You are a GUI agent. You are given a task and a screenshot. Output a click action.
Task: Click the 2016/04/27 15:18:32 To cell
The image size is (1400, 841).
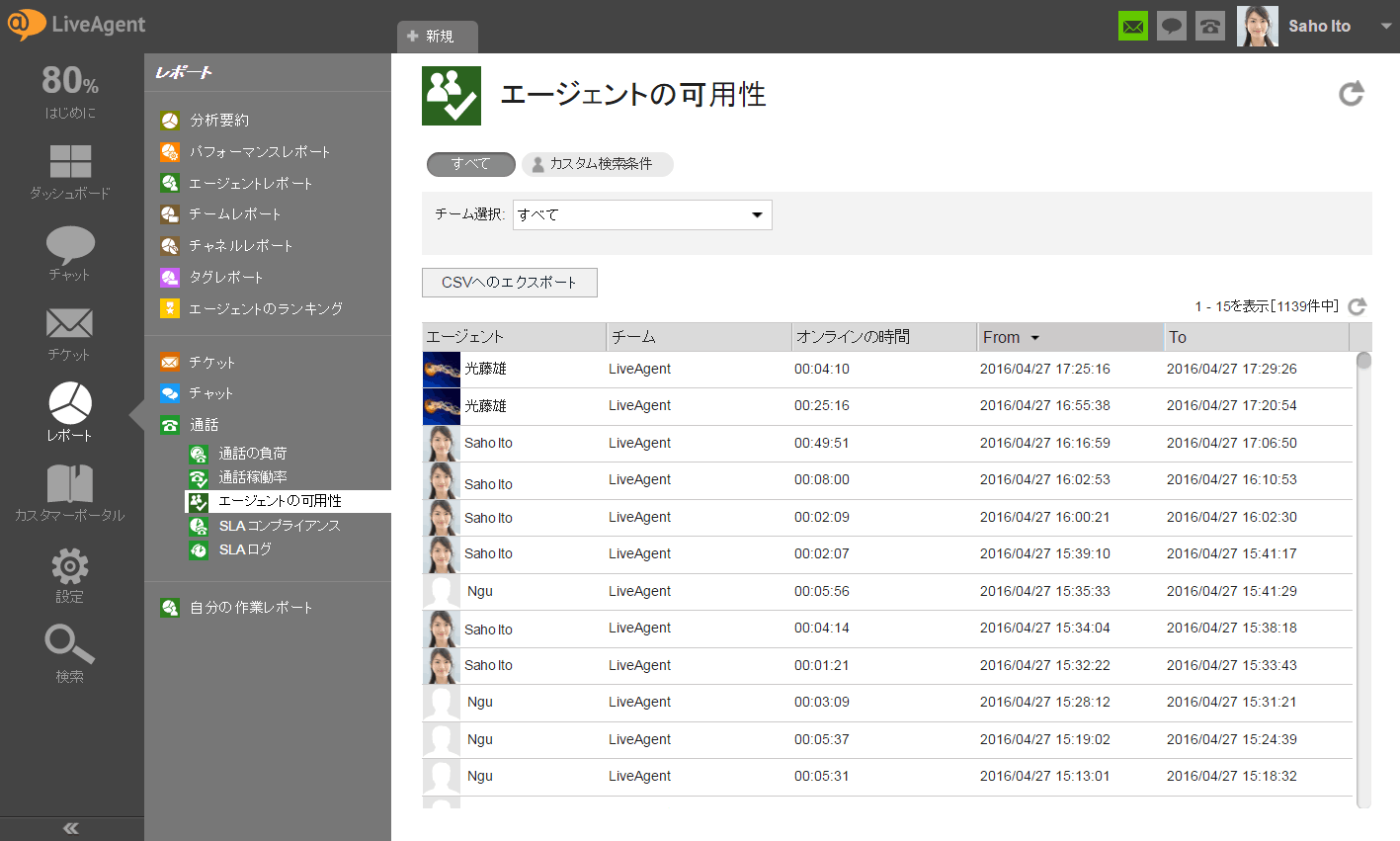point(1232,776)
